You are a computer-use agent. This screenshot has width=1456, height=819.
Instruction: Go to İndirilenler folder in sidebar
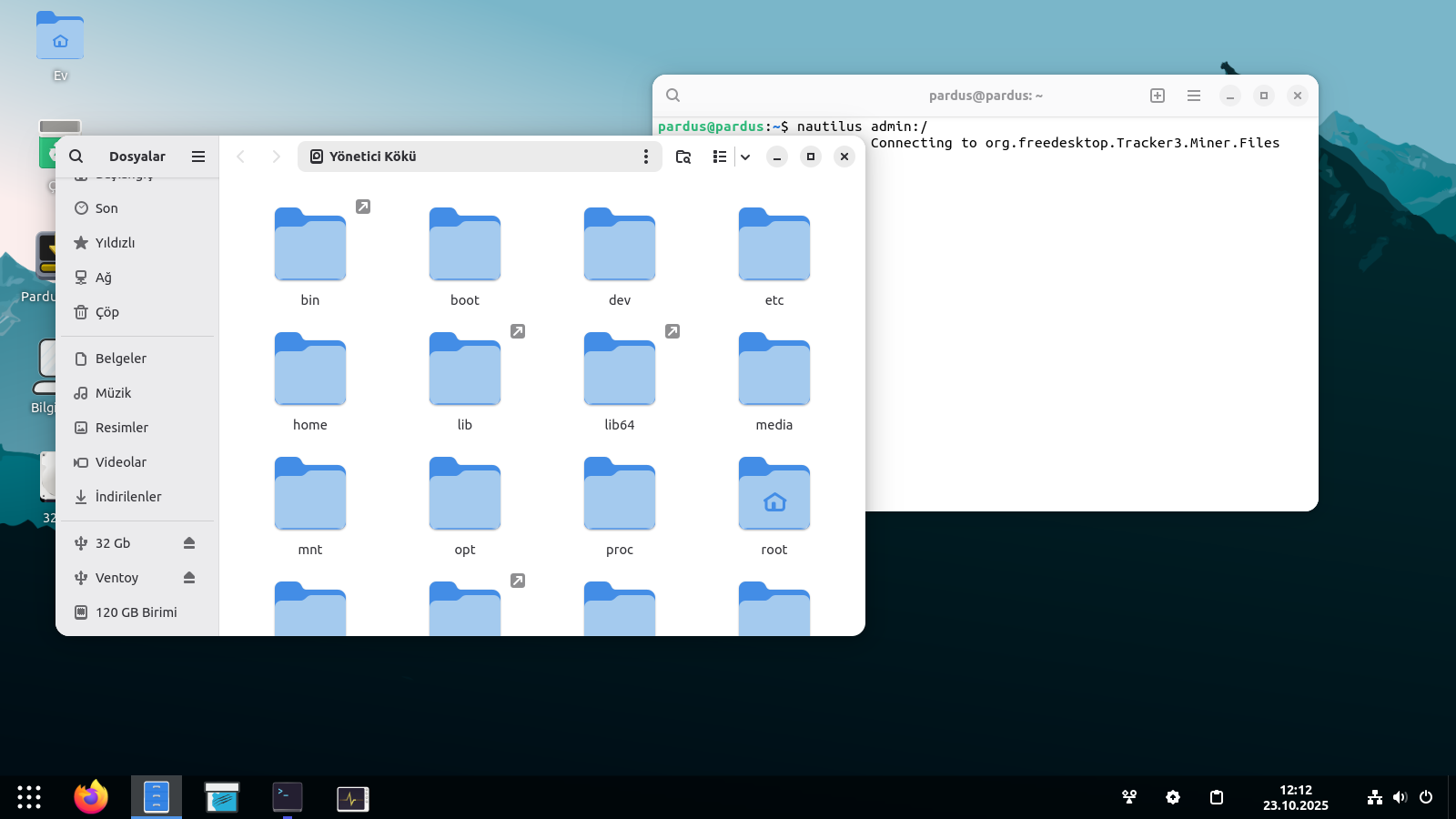[127, 497]
